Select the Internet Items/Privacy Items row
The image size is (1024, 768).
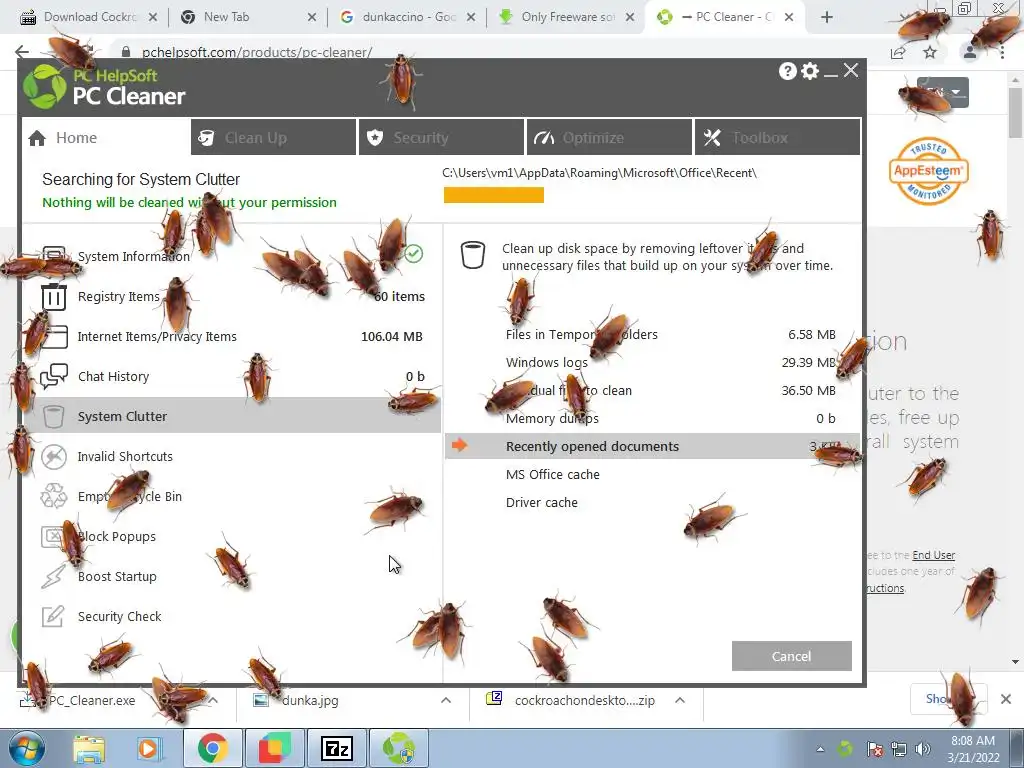click(x=232, y=336)
